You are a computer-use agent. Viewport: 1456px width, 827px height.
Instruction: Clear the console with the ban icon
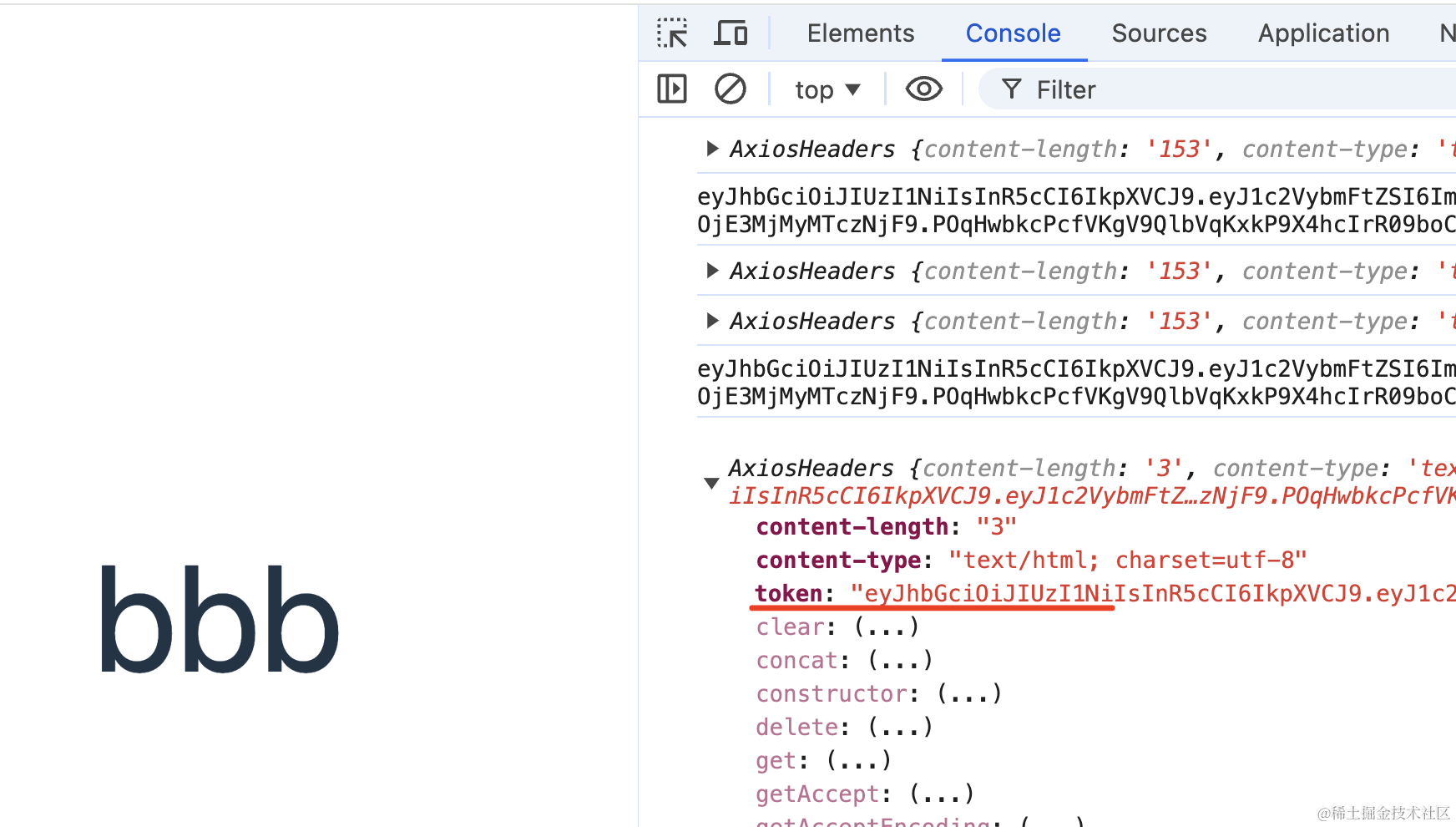click(730, 89)
